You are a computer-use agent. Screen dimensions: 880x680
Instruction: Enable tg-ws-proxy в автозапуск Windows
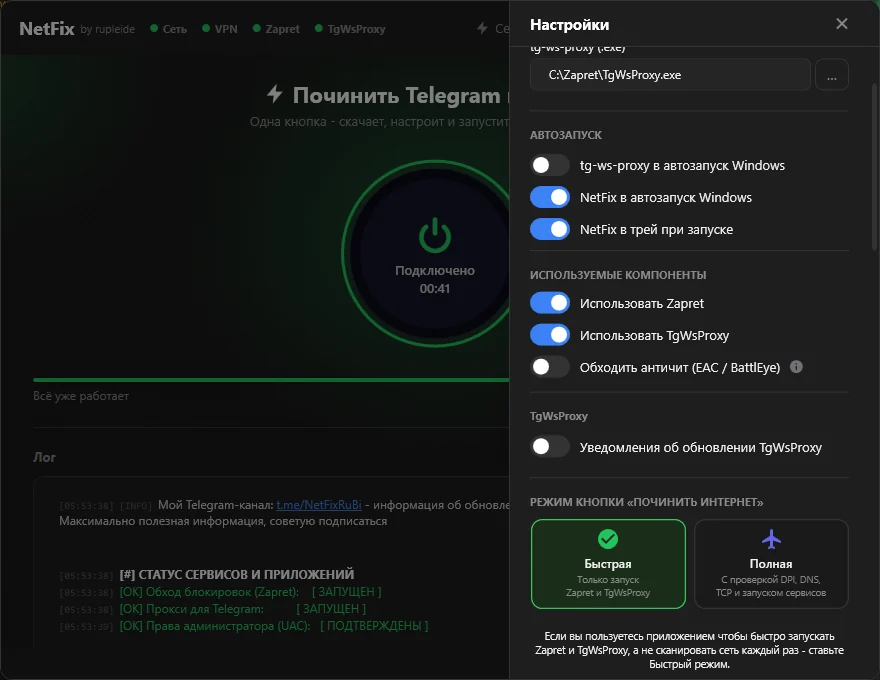point(550,166)
